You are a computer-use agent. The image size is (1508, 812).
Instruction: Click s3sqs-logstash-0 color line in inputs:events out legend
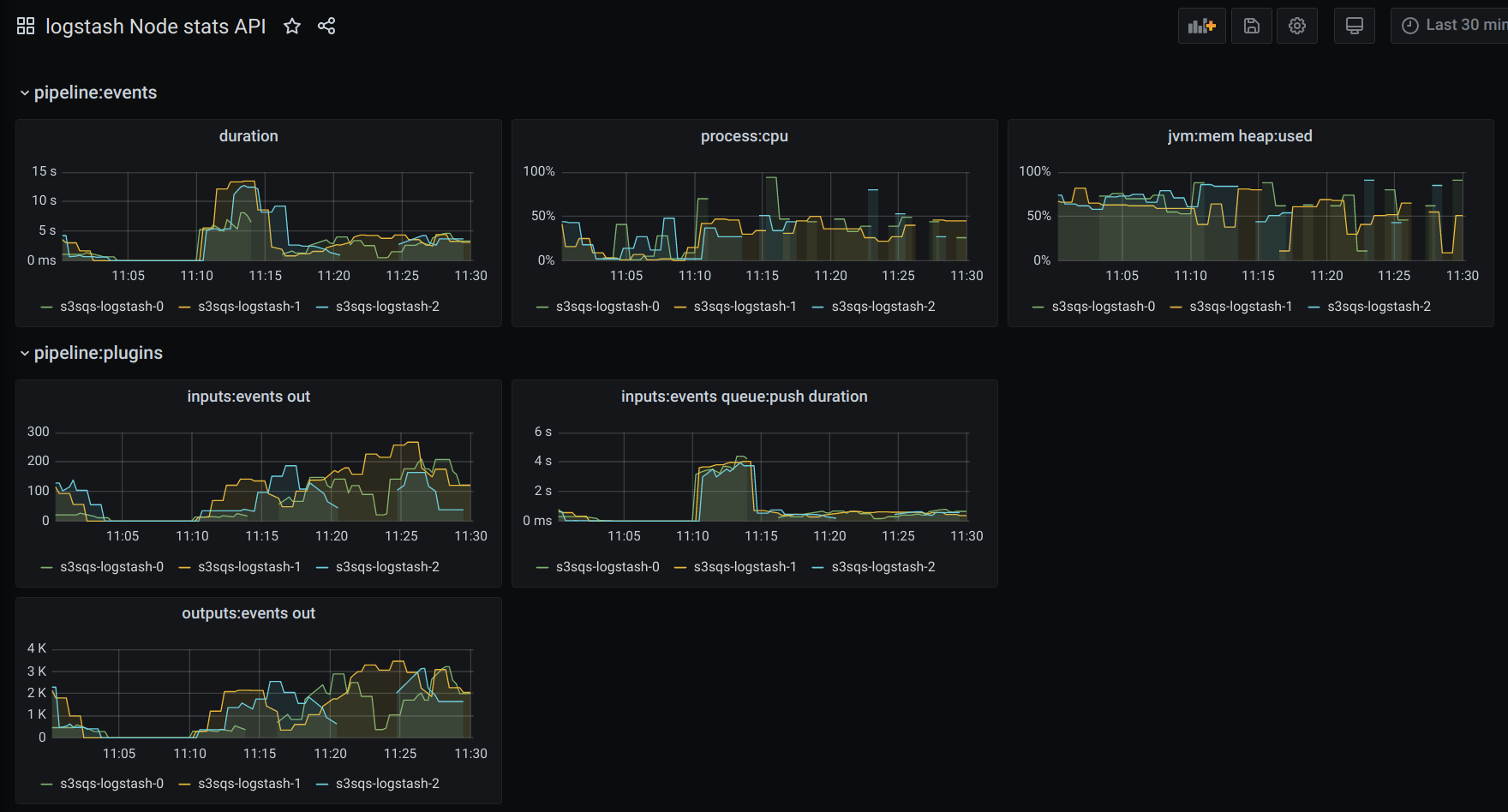pos(47,567)
